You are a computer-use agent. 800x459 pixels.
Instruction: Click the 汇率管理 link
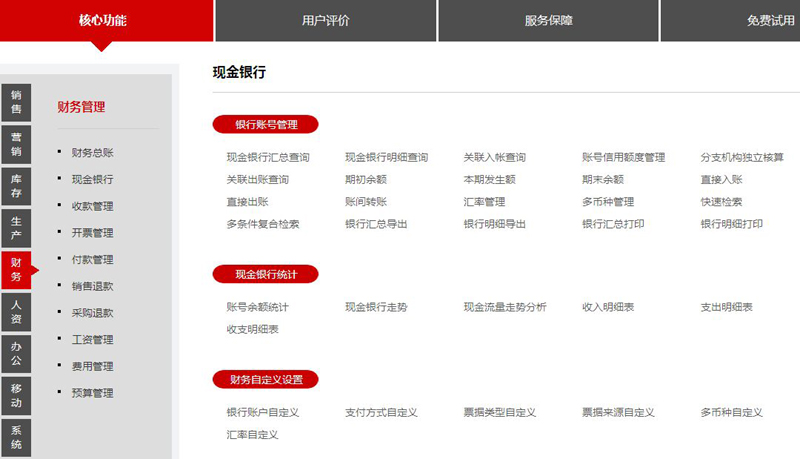point(484,202)
